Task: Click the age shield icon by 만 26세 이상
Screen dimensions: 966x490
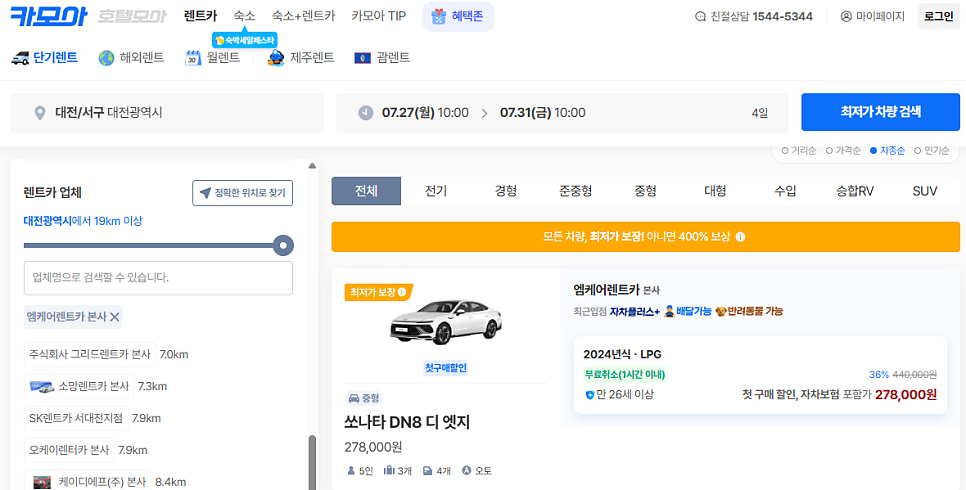Action: click(590, 394)
